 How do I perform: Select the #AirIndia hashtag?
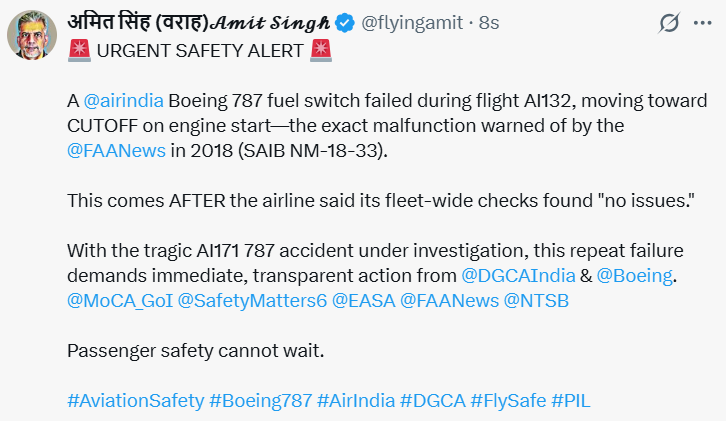click(x=356, y=401)
